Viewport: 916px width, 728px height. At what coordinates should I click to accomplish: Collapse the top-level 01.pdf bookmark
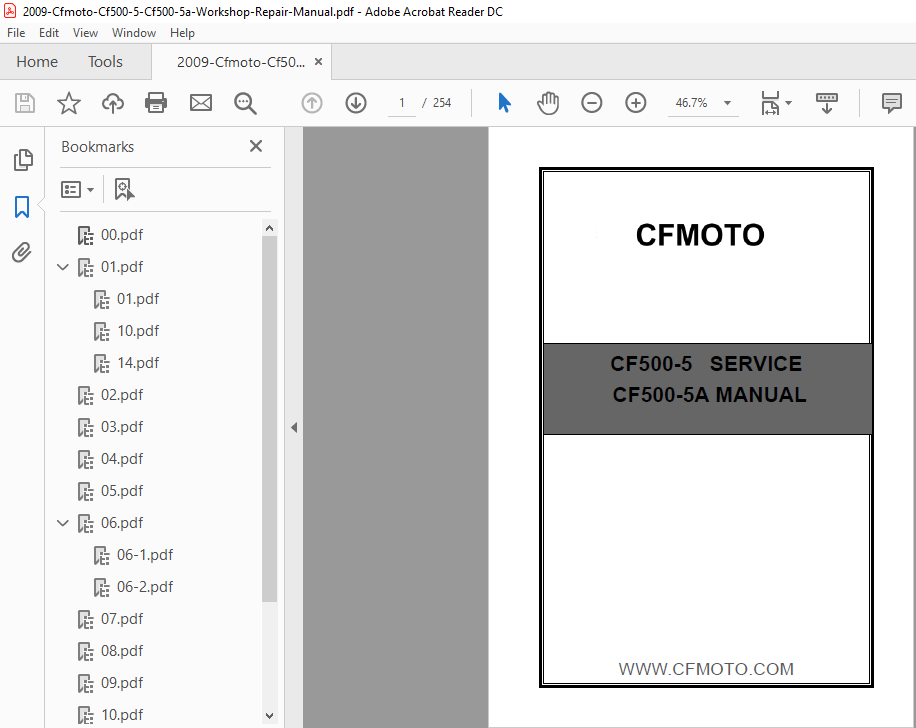click(x=63, y=267)
